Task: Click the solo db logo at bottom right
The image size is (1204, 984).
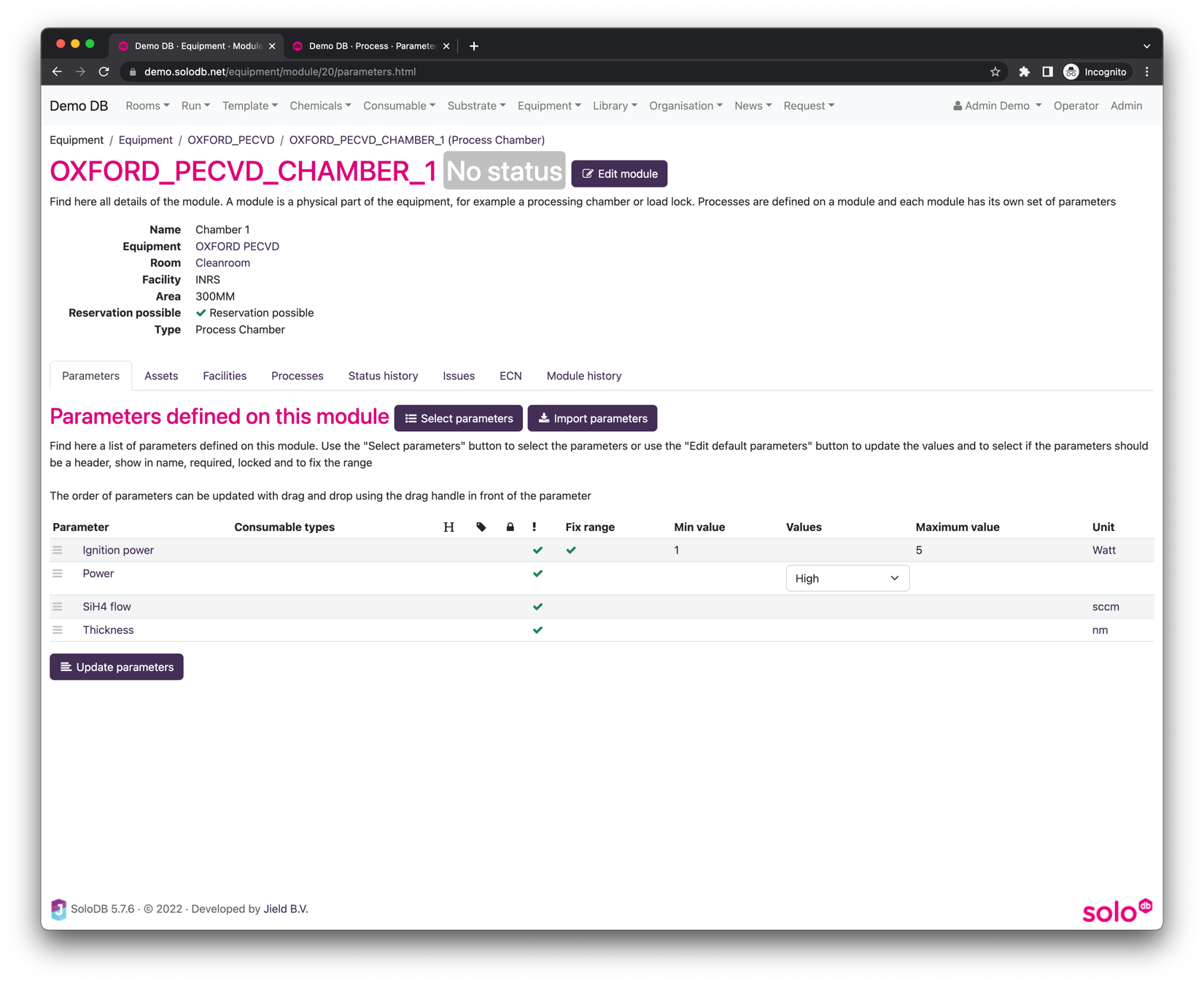Action: pos(1117,910)
